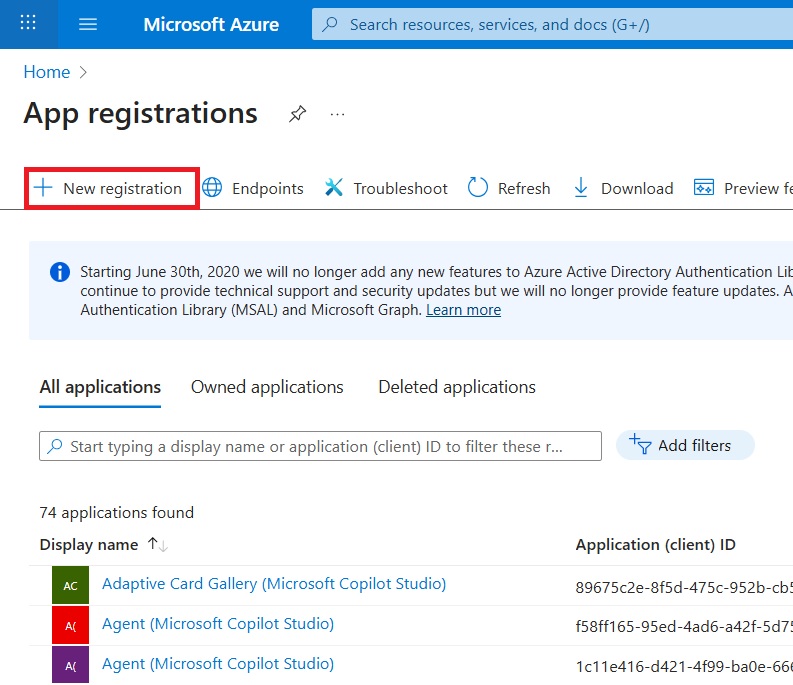Switch to the Deleted applications tab
Image resolution: width=793 pixels, height=685 pixels.
click(456, 387)
